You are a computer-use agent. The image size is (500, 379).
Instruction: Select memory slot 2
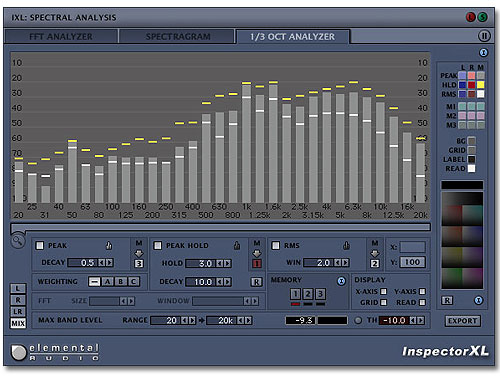click(308, 294)
